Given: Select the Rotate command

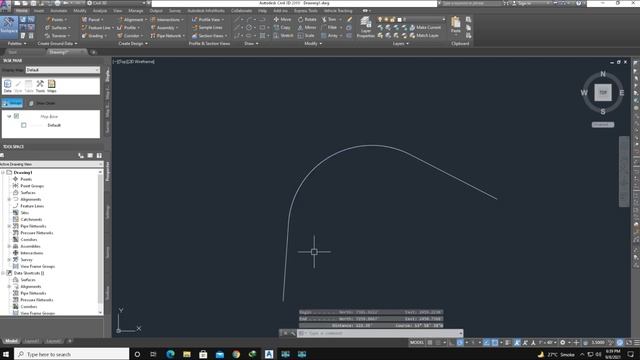Looking at the screenshot, I should (x=307, y=19).
